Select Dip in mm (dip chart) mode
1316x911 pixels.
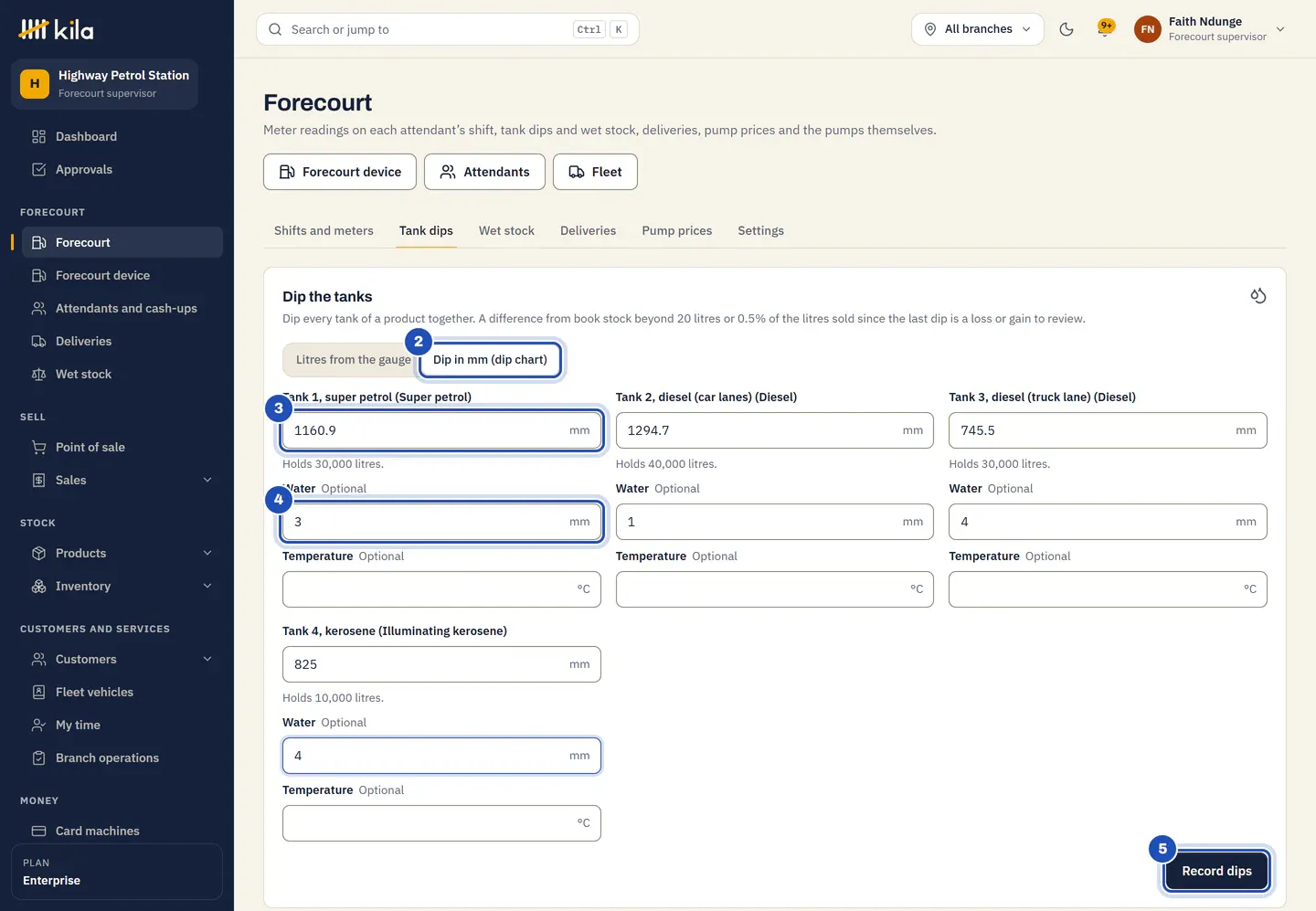click(490, 360)
